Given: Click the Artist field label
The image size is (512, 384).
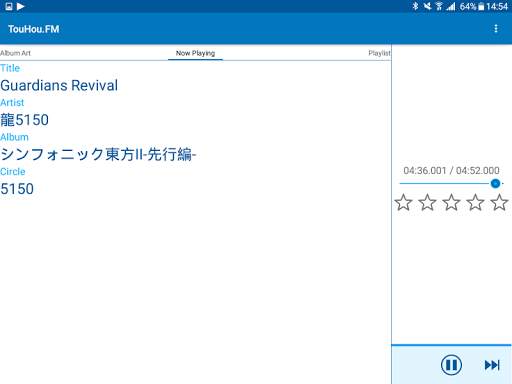Looking at the screenshot, I should [x=12, y=102].
